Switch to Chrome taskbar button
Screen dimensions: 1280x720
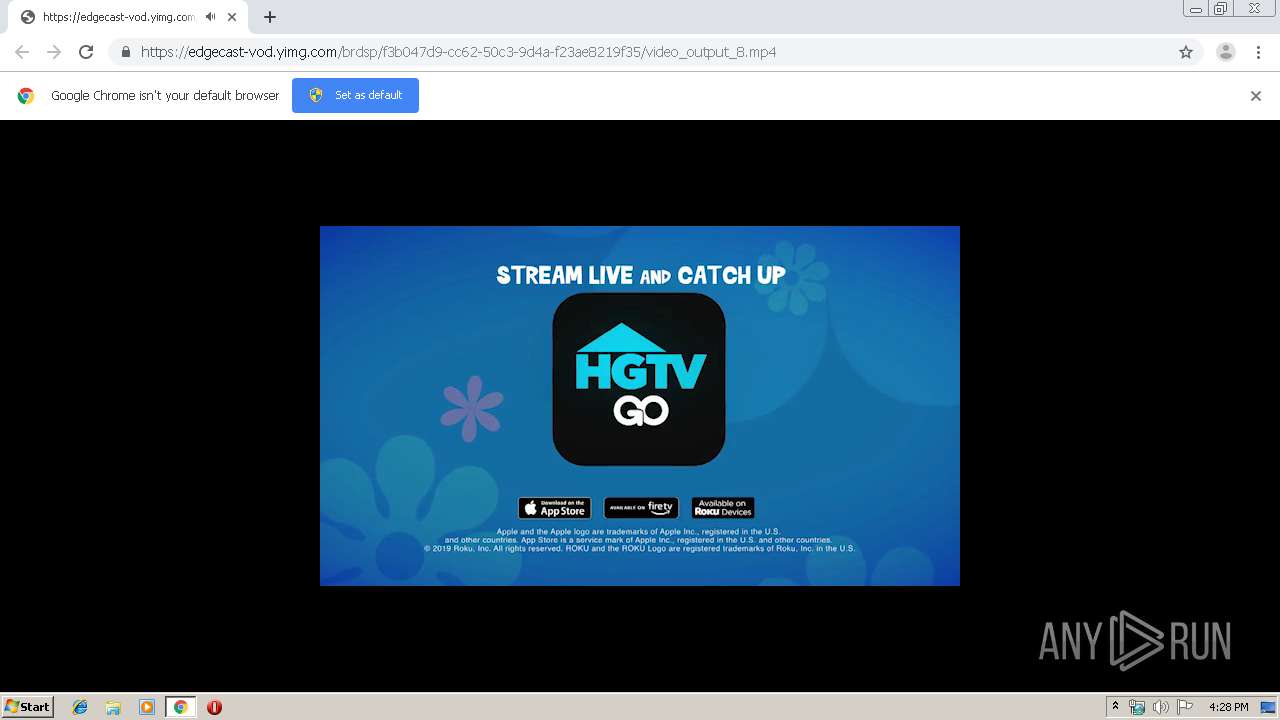(x=180, y=707)
